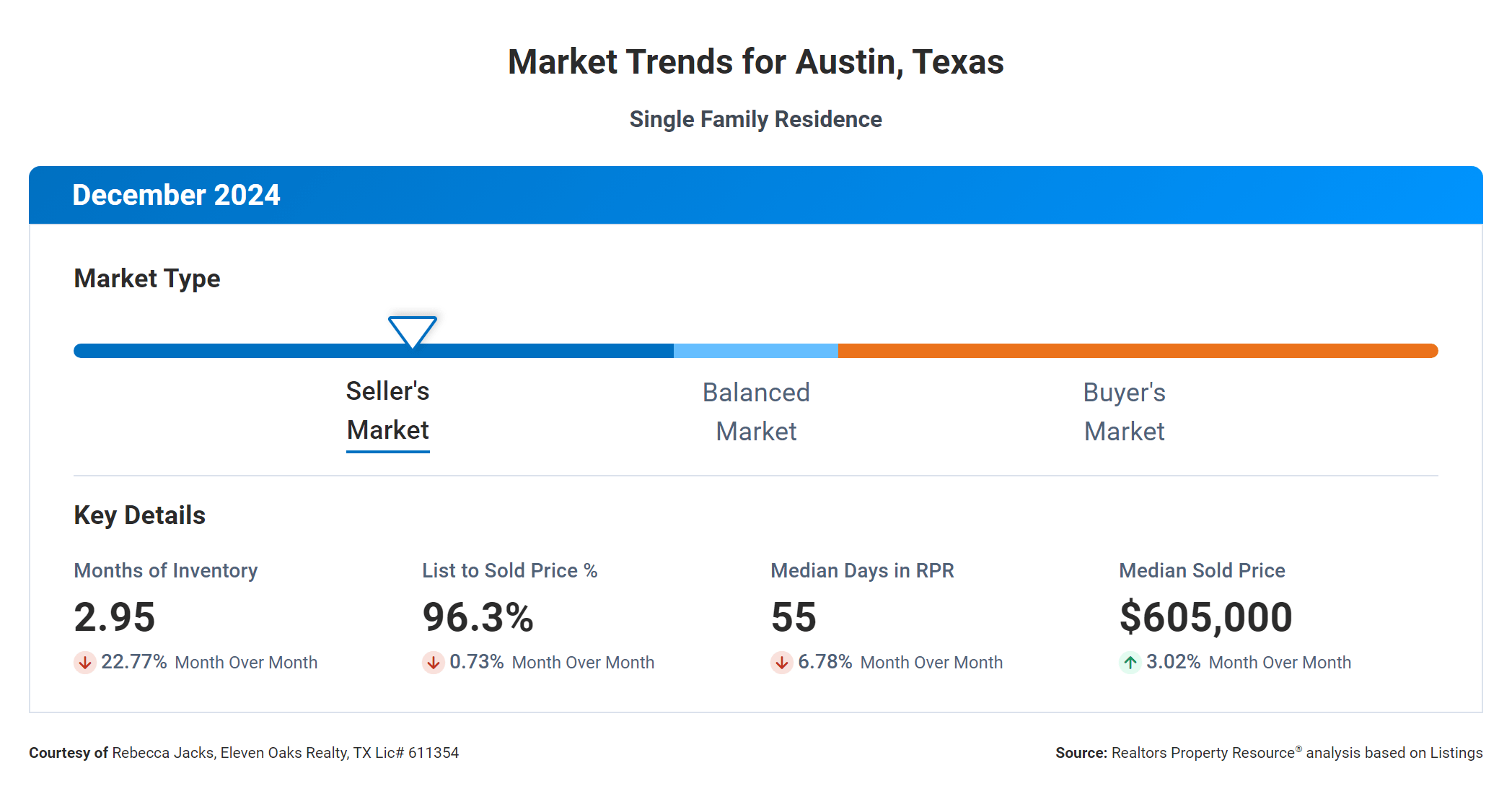Select the Buyer's Market label
1512x794 pixels.
pos(1124,412)
